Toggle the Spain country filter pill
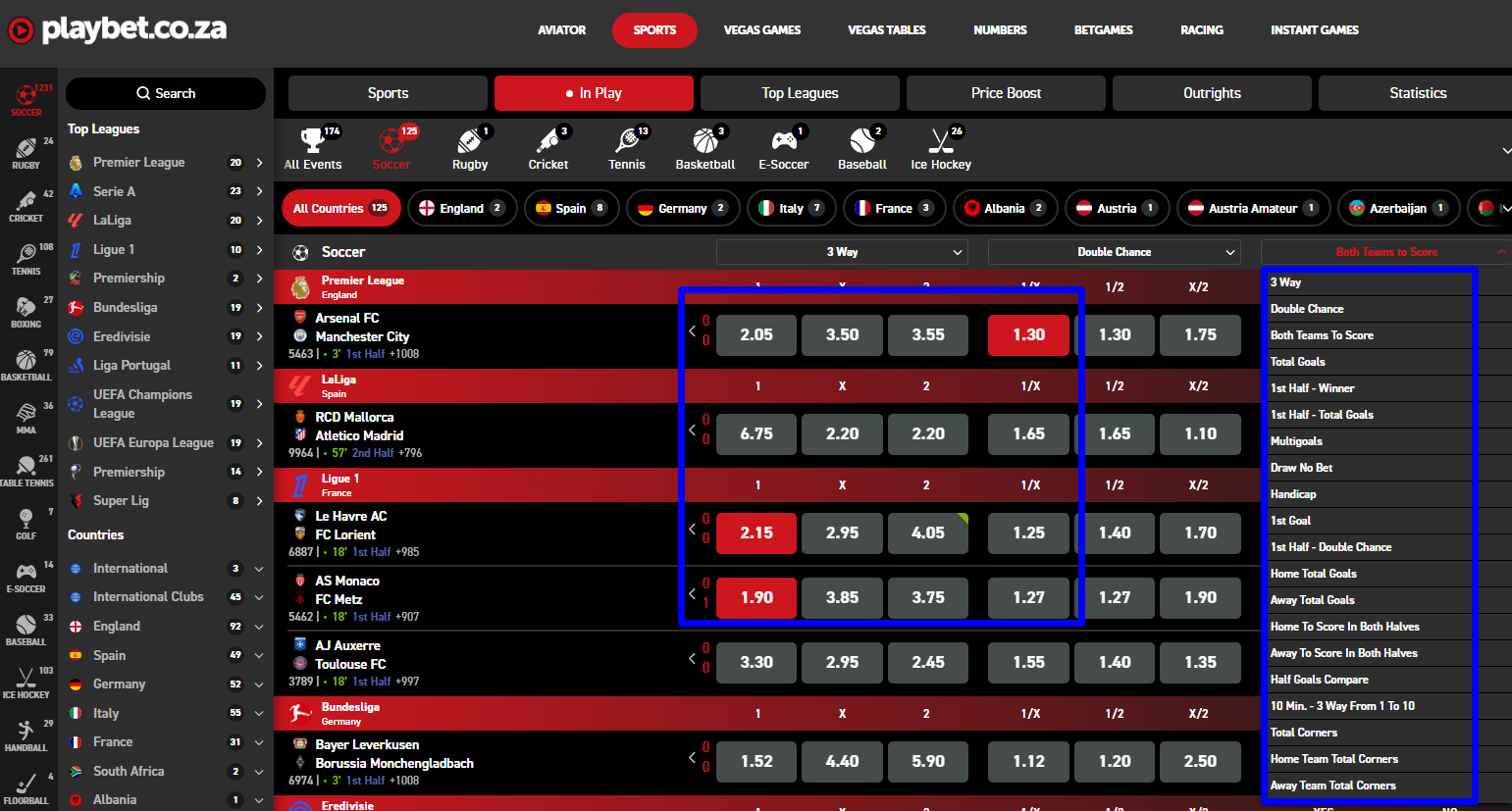 pyautogui.click(x=571, y=208)
